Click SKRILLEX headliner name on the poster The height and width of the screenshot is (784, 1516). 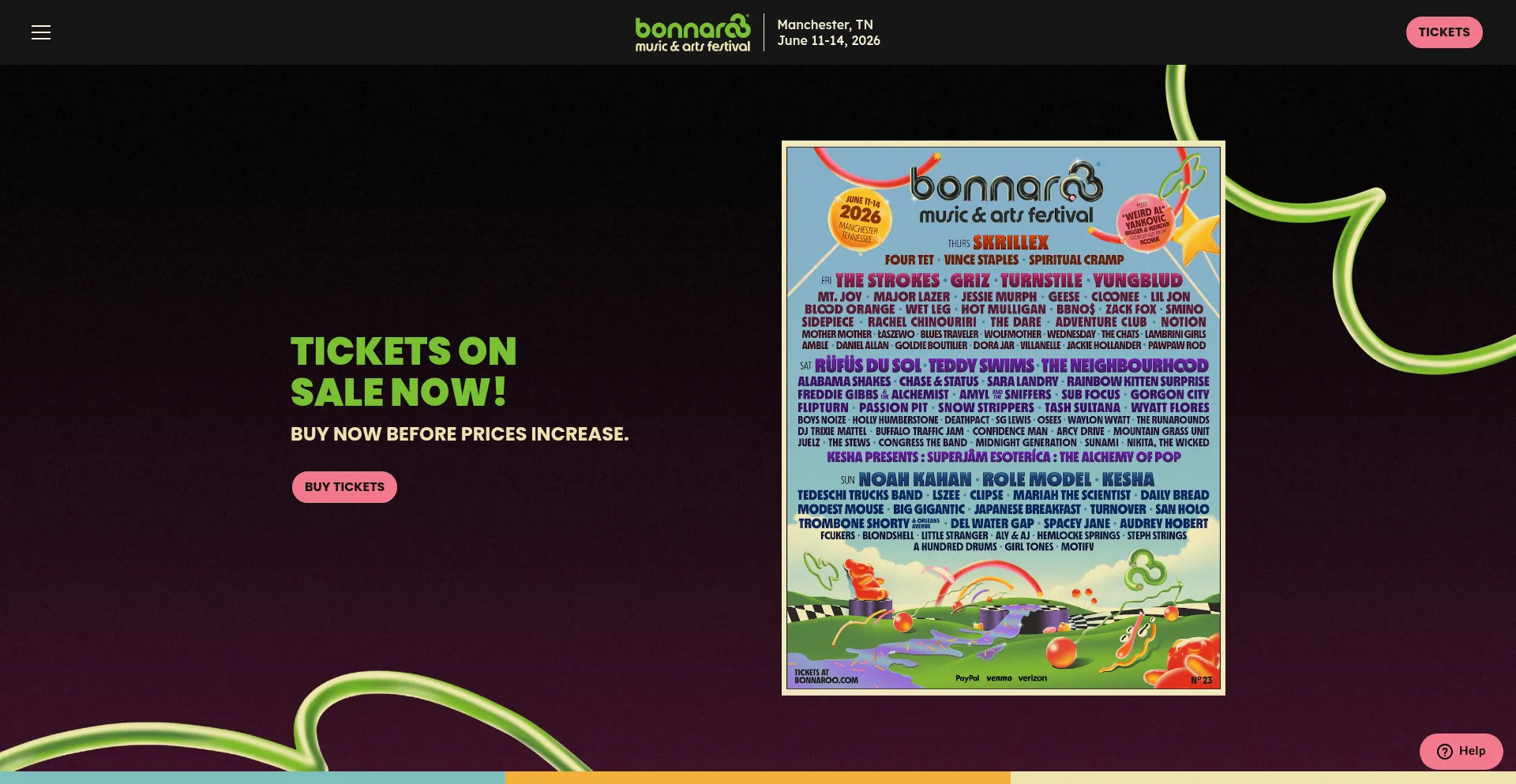point(1011,242)
